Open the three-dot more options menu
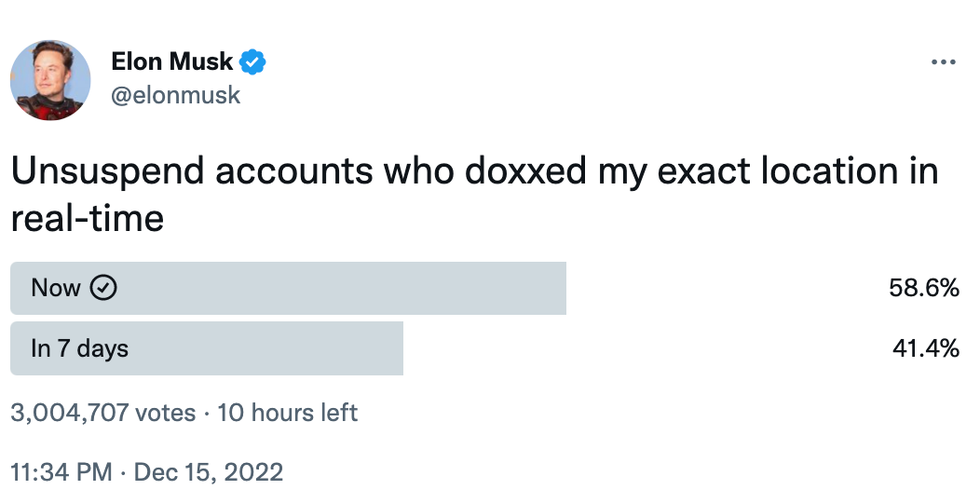Screen dimensions: 980x503 pos(943,62)
